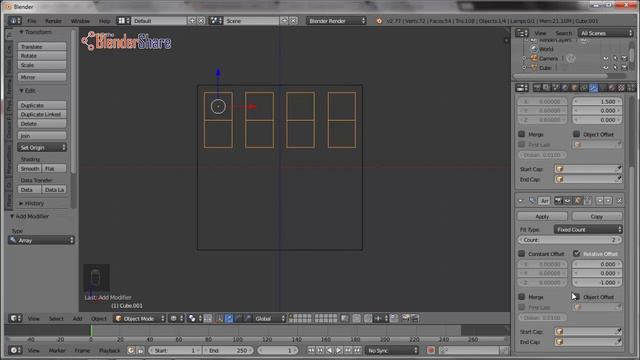This screenshot has width=640, height=360.
Task: Enable the Constant Offset checkbox
Action: click(x=522, y=253)
